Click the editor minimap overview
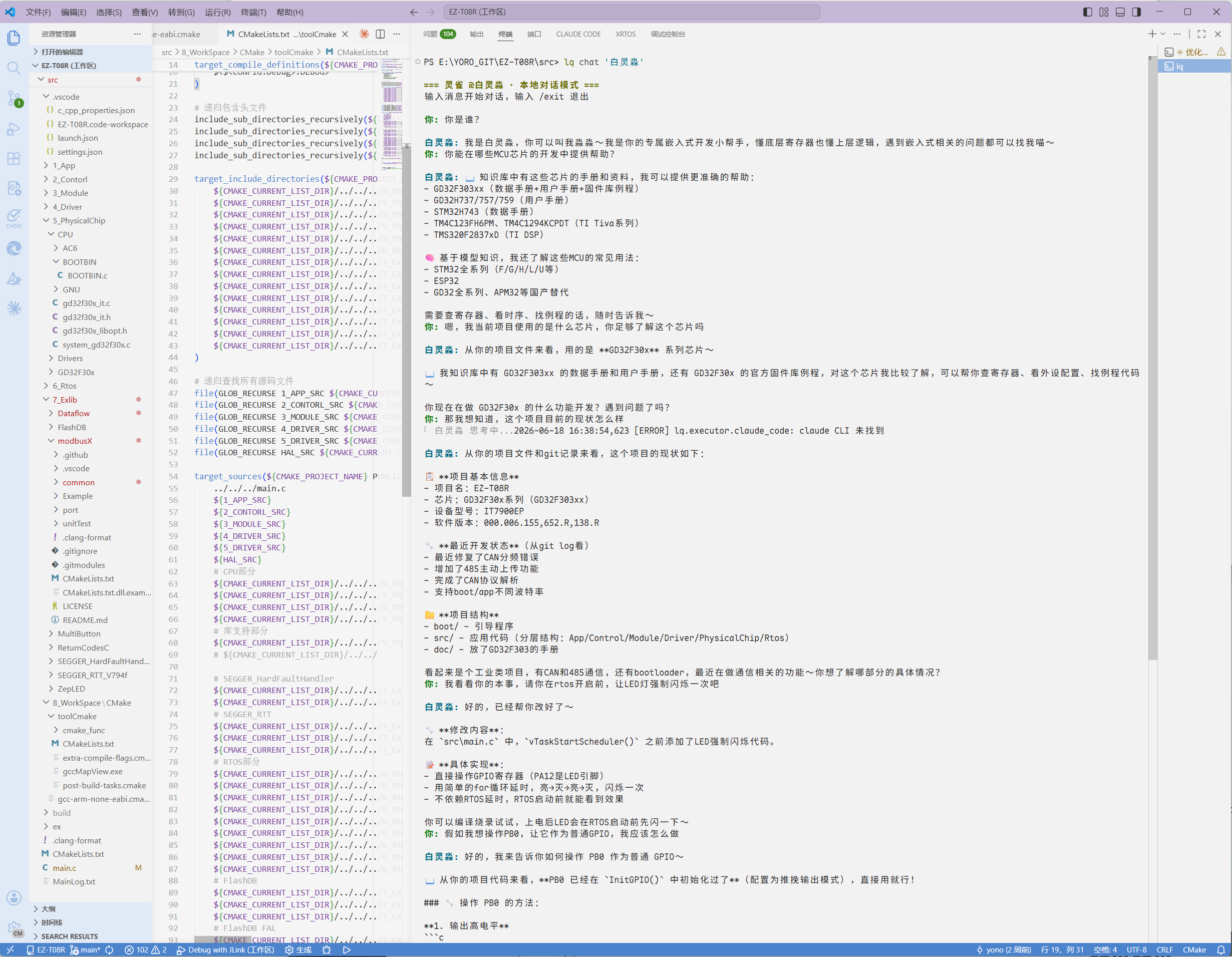Viewport: 1232px width, 957px height. 392,115
